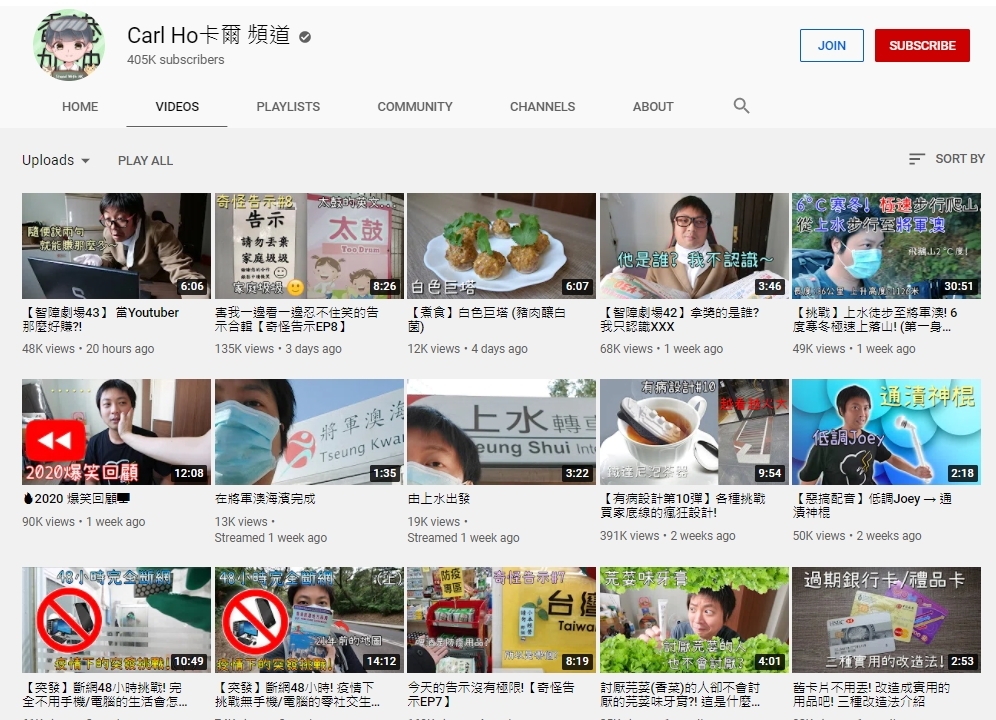Viewport: 996px width, 720px height.
Task: Click the Sort By filter icon
Action: click(x=917, y=159)
